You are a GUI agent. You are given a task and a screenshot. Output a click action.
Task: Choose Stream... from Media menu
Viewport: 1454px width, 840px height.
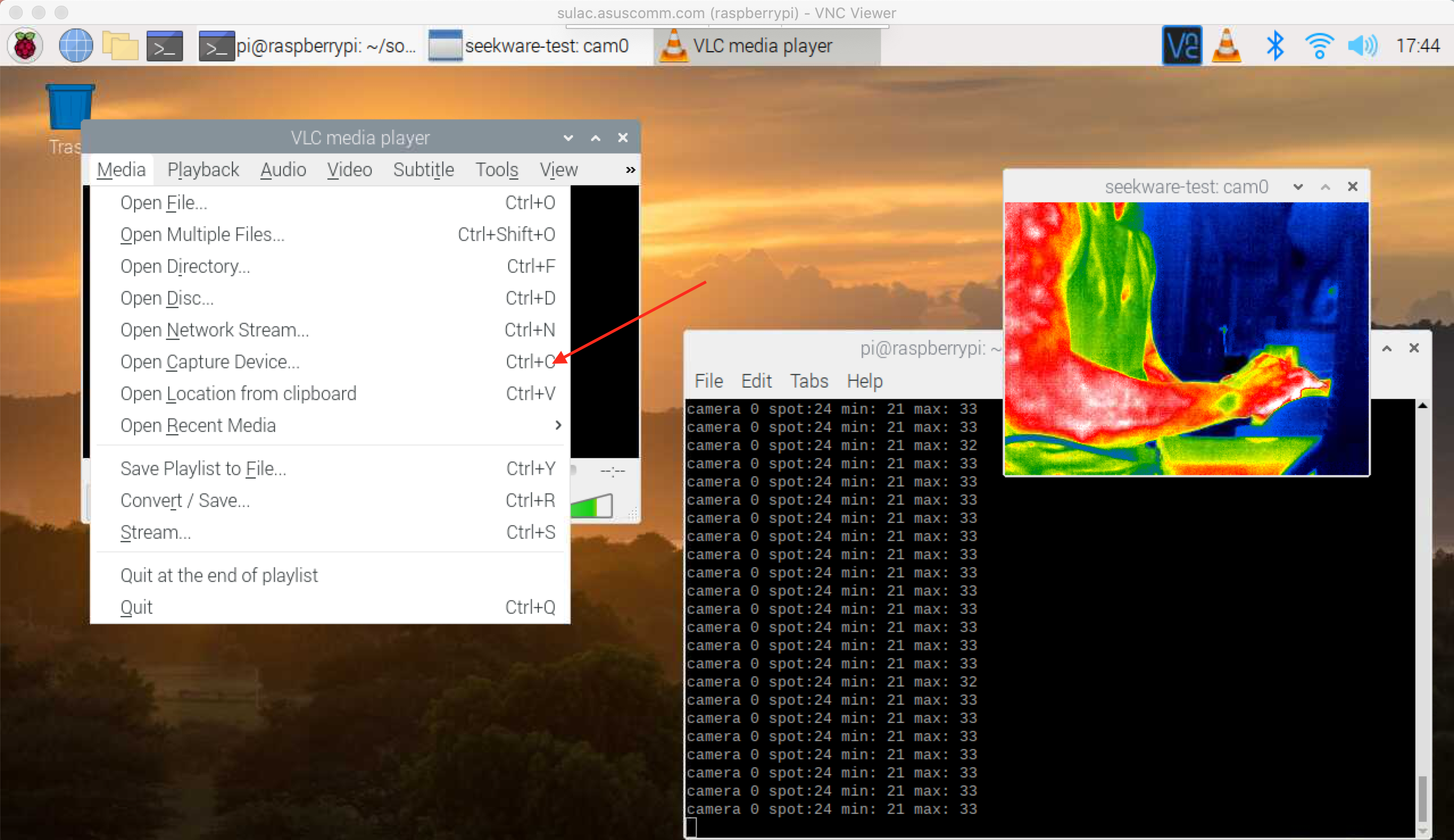tap(330, 532)
